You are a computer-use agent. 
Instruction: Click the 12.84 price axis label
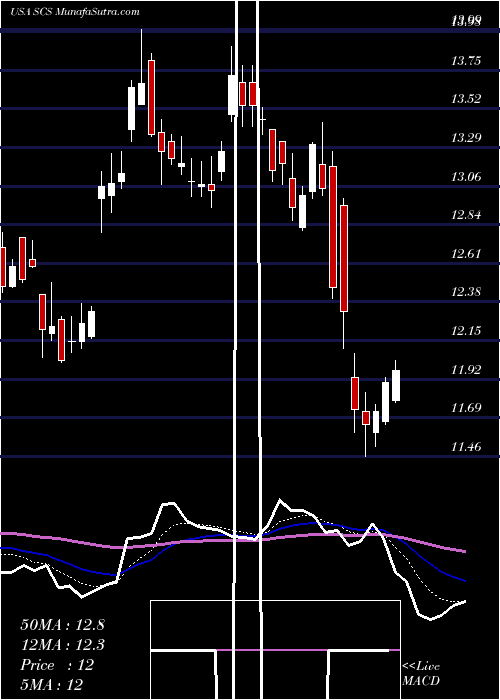(x=466, y=215)
